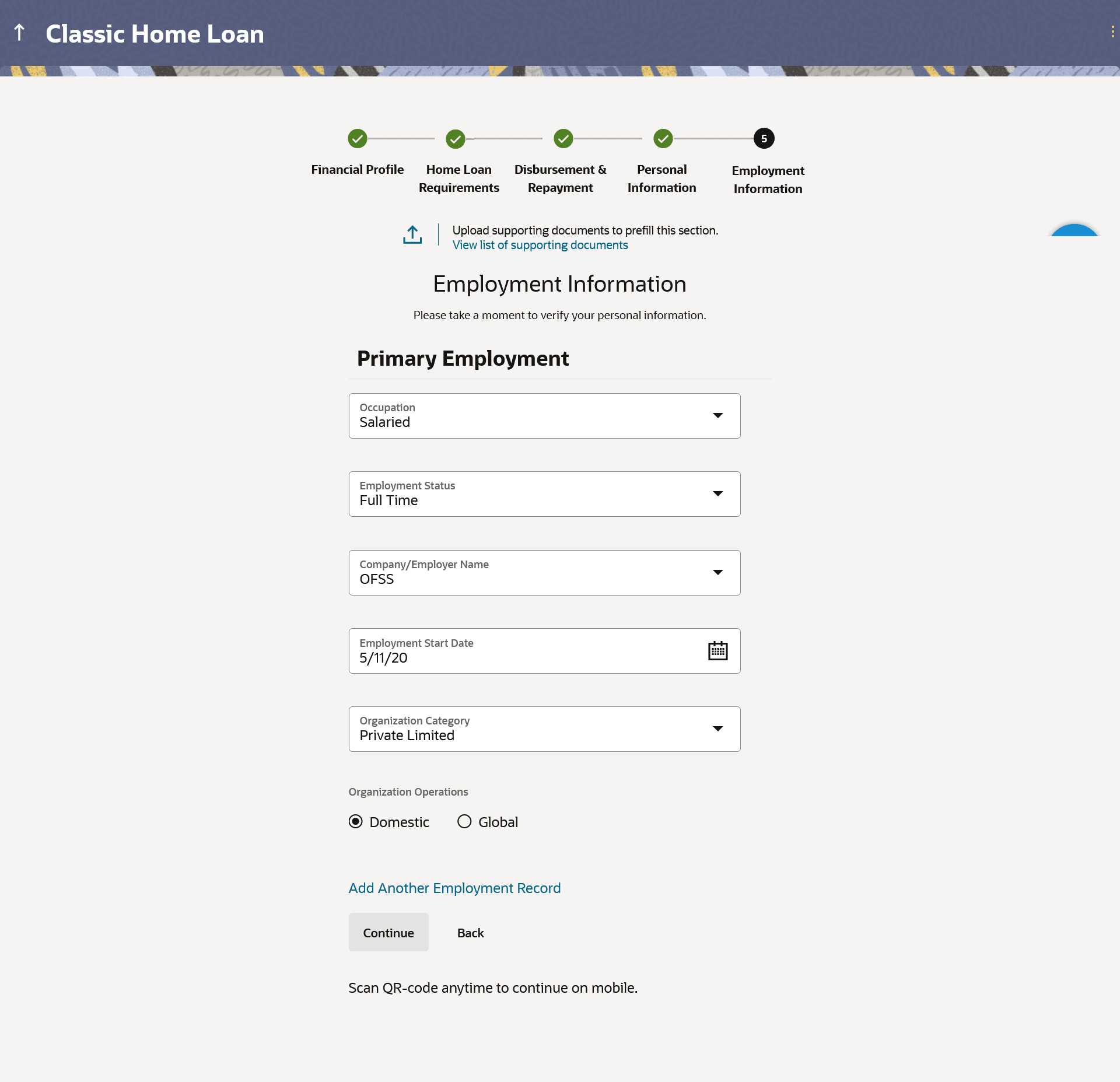This screenshot has width=1120, height=1082.
Task: Select the Global radio button
Action: 464,822
